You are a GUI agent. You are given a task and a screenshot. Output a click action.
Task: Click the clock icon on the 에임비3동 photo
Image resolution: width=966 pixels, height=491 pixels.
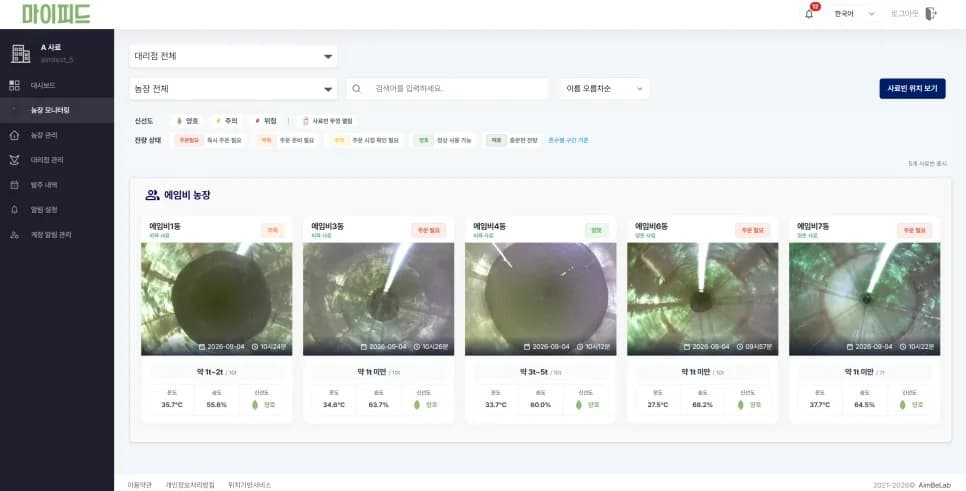click(x=417, y=347)
